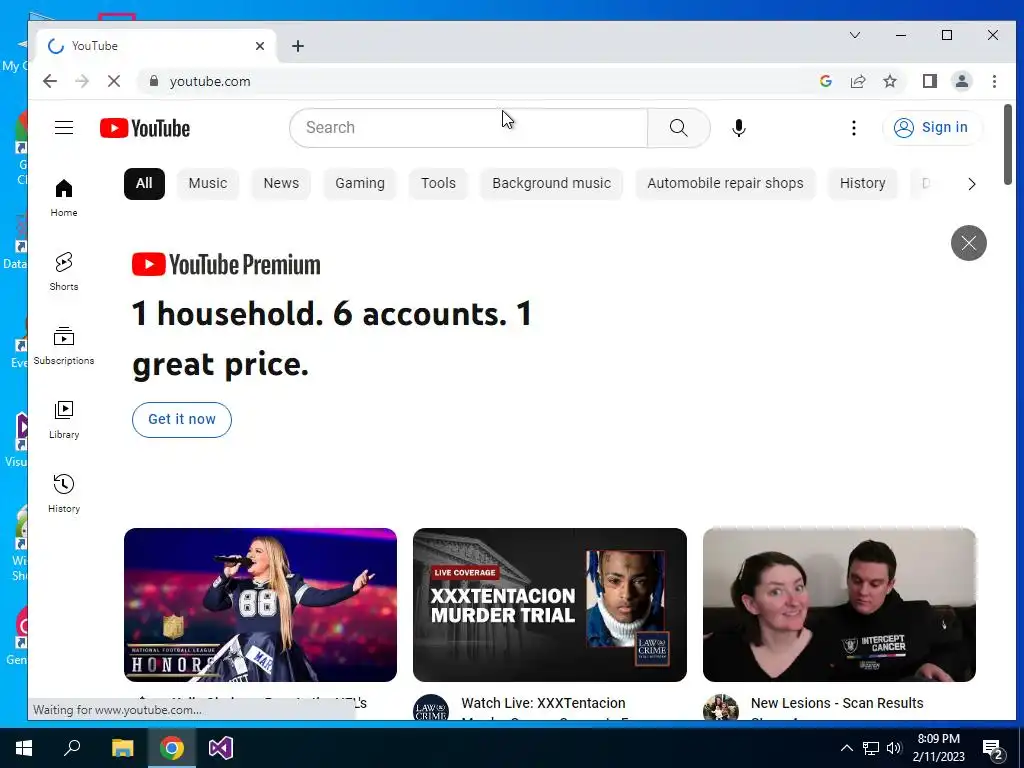This screenshot has height=768, width=1024.
Task: Click the search magnifier button
Action: [x=679, y=128]
